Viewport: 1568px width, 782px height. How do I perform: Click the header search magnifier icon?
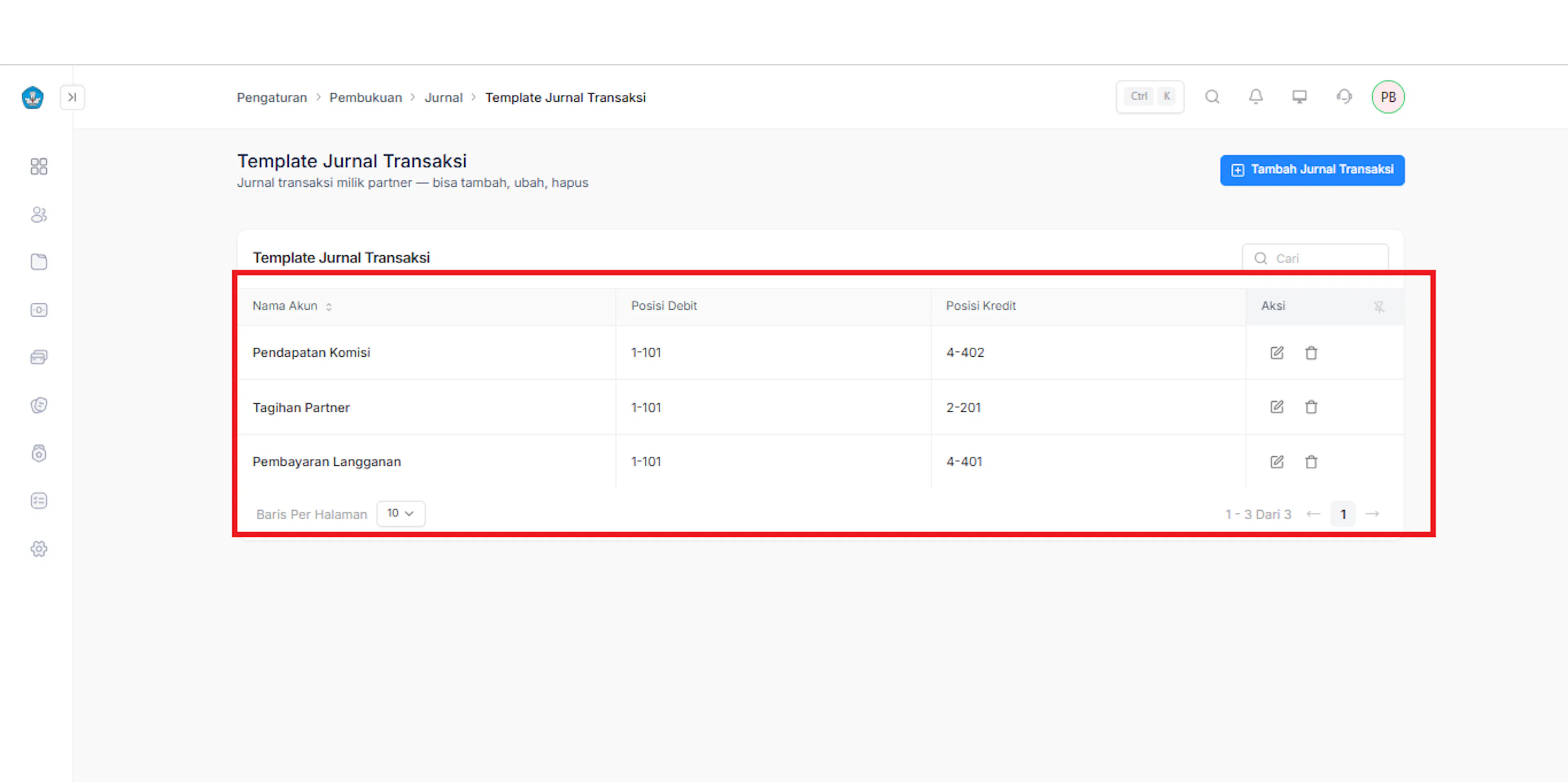(x=1212, y=97)
